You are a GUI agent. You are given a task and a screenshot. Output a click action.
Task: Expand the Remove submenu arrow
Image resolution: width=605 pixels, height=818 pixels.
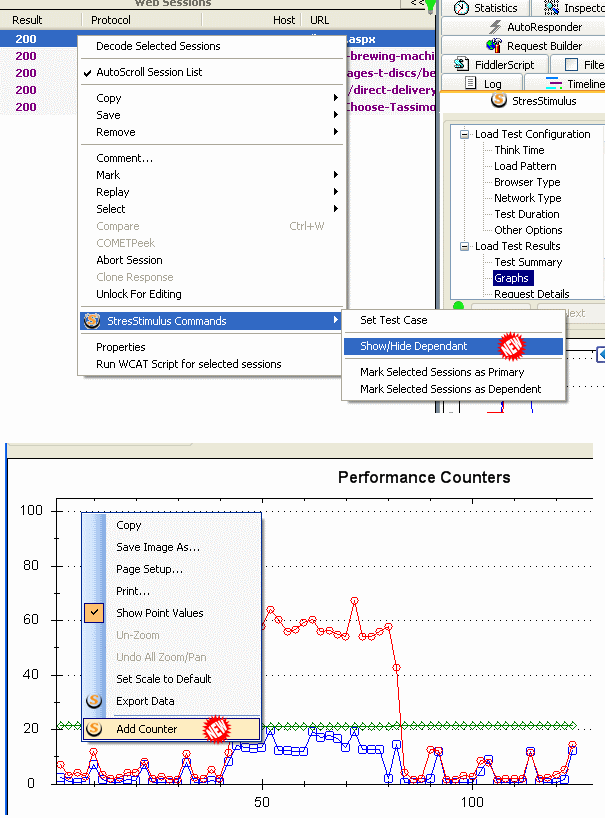(336, 131)
